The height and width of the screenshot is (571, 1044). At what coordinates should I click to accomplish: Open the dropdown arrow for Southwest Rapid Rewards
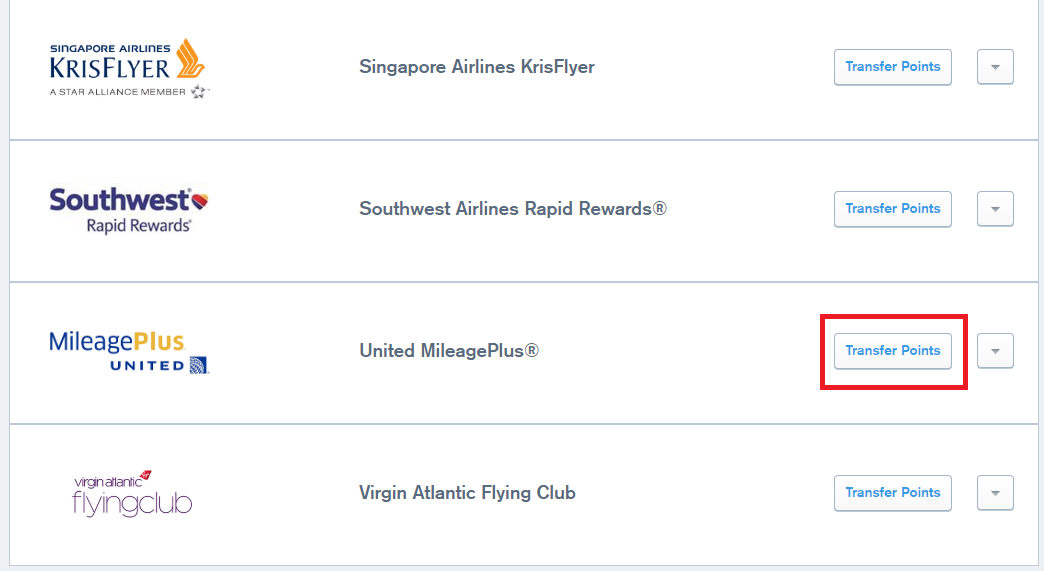(x=995, y=209)
